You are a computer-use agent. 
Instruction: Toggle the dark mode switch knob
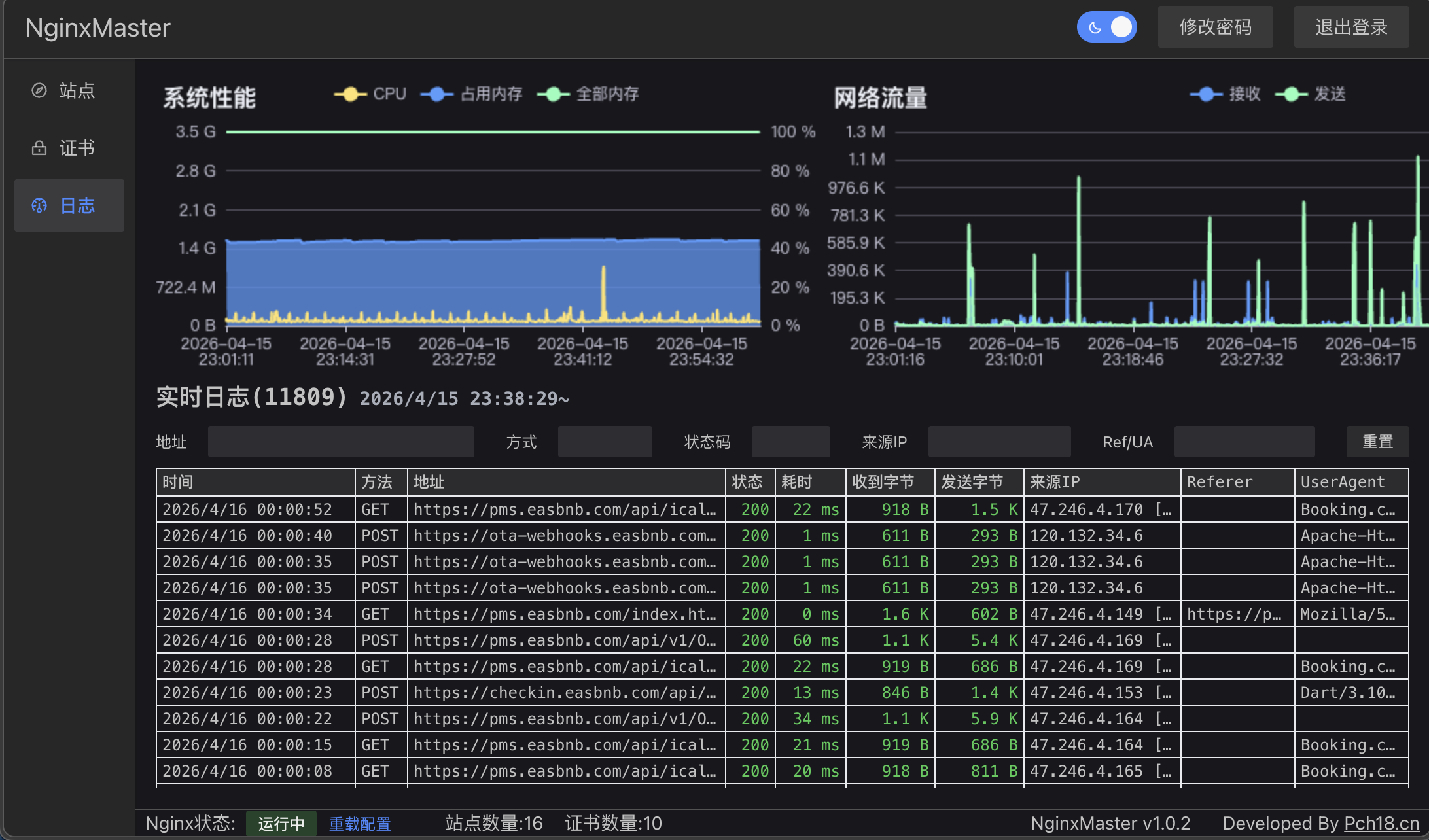click(1121, 27)
